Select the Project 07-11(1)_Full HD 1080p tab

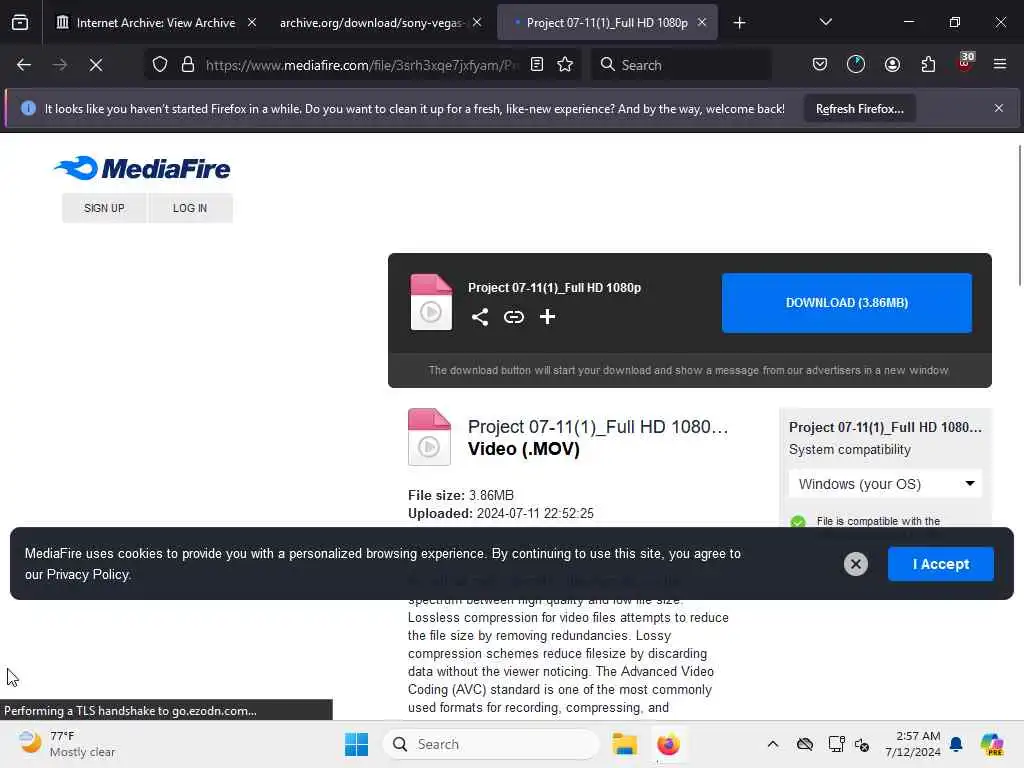click(x=607, y=23)
